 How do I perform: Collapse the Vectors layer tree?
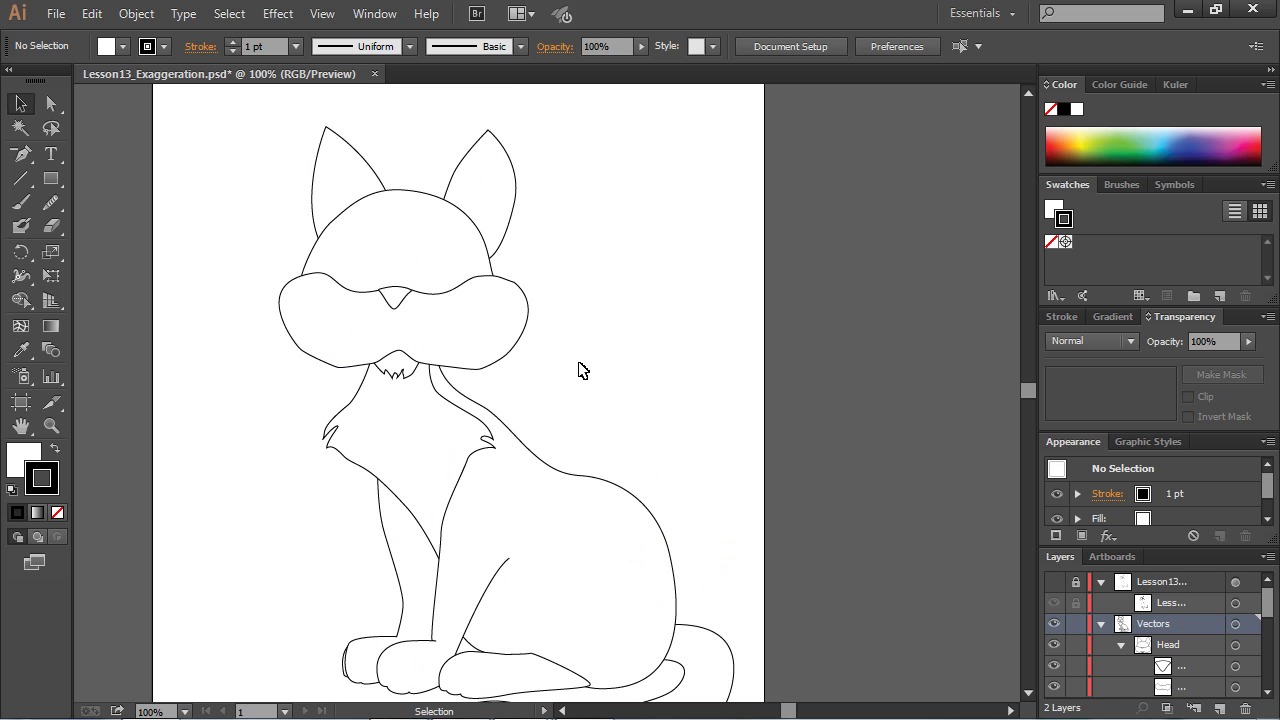point(1101,624)
